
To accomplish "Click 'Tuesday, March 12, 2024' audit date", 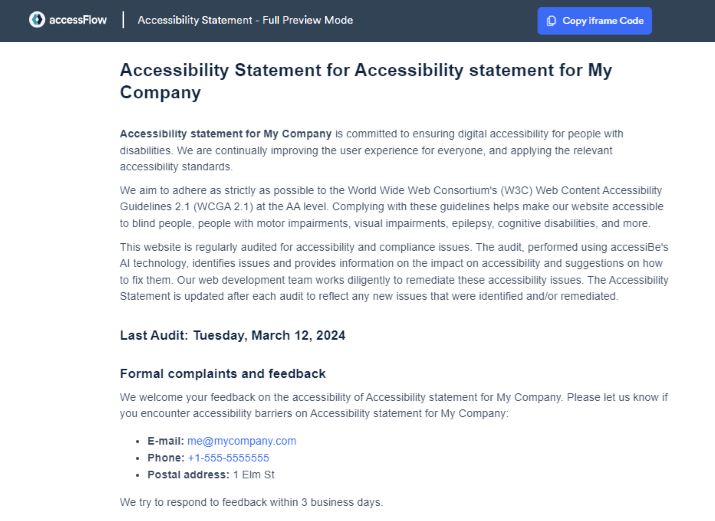I will pyautogui.click(x=269, y=336).
